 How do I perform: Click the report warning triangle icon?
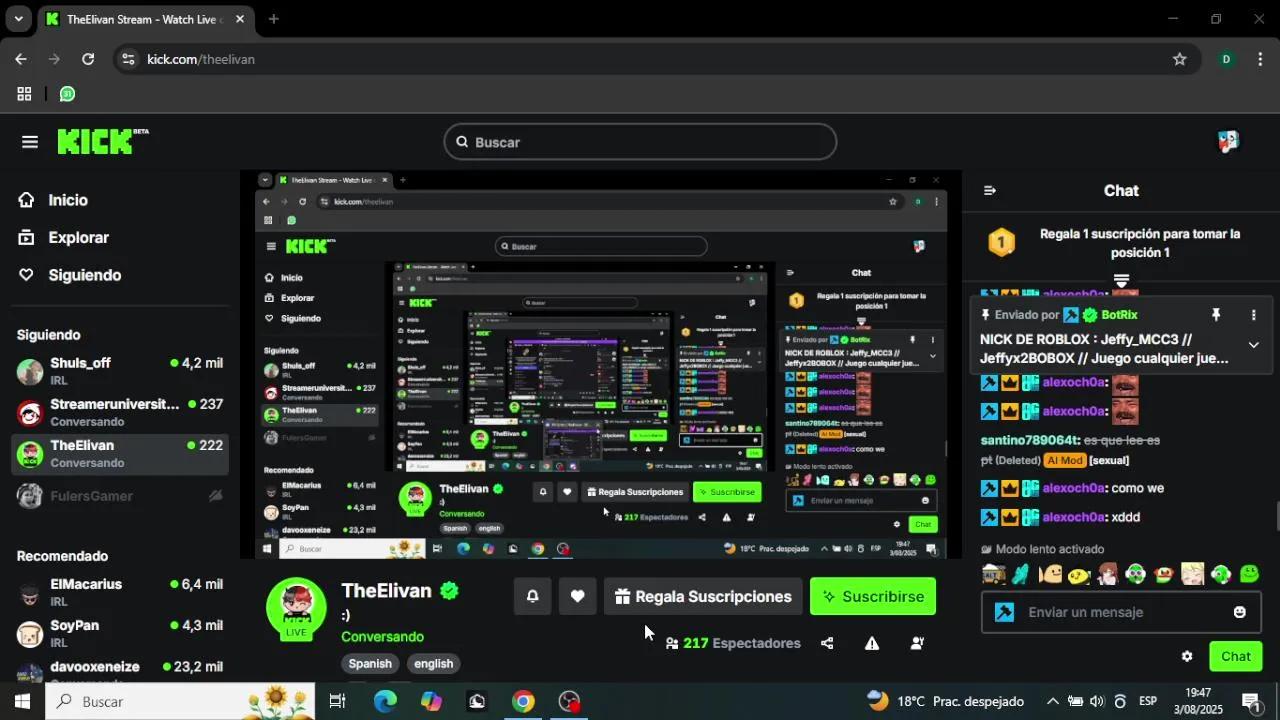tap(872, 643)
